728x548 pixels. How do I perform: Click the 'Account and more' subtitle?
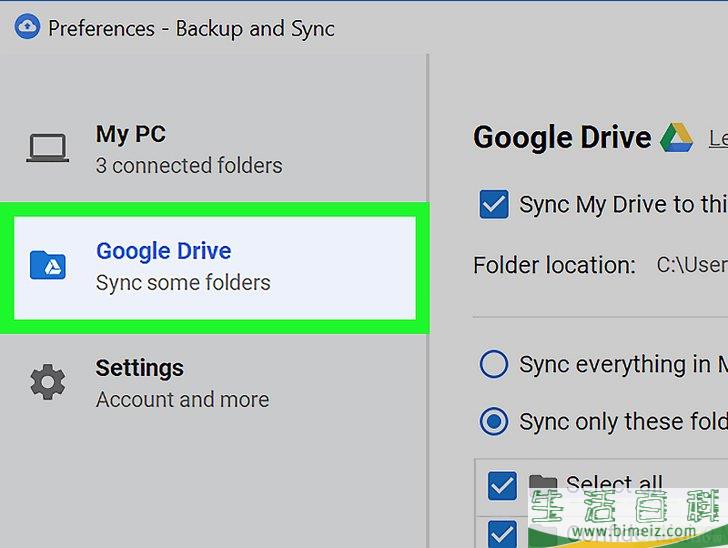click(x=182, y=399)
